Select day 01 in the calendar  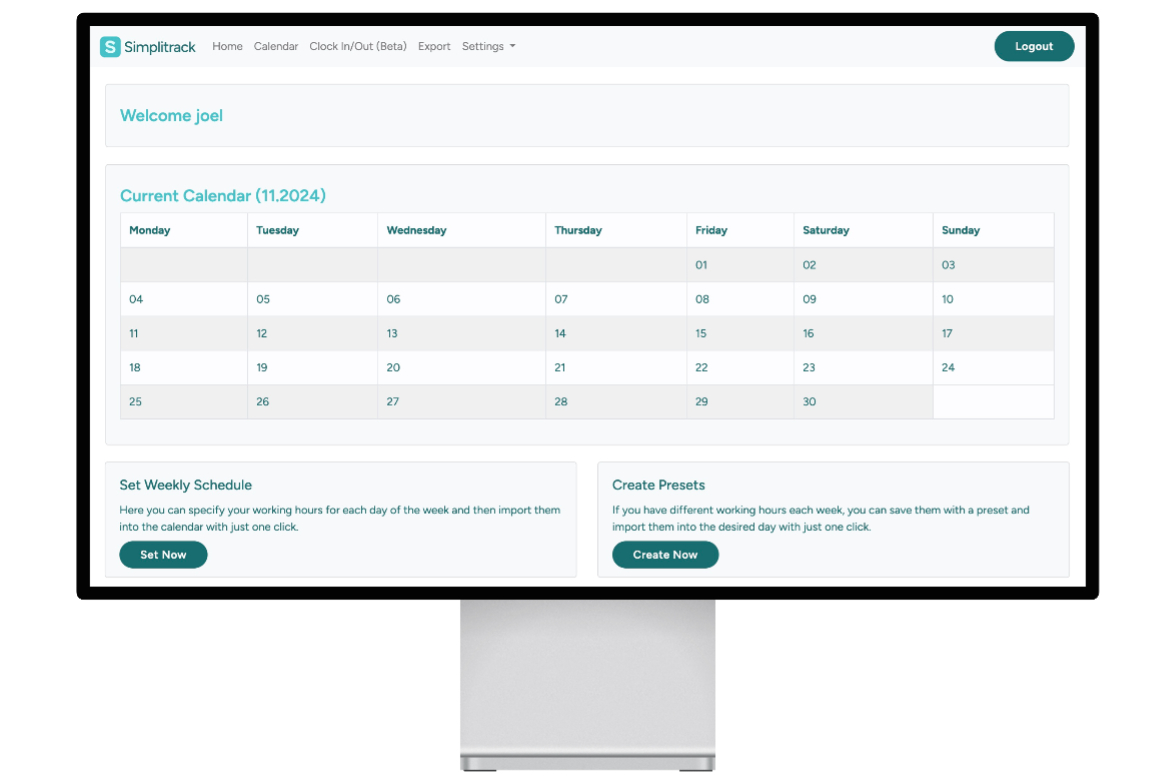tap(702, 266)
